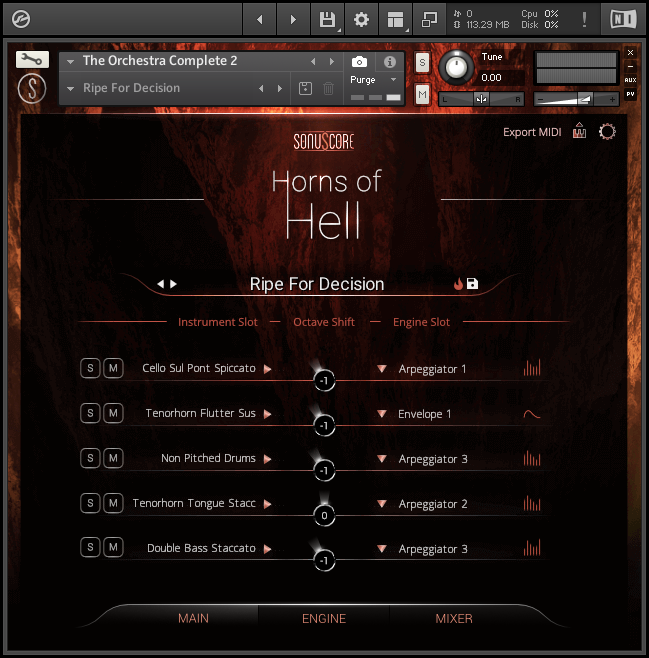Expand The Orchestra Complete 2 dropdown arrow
The width and height of the screenshot is (649, 658).
pyautogui.click(x=70, y=62)
